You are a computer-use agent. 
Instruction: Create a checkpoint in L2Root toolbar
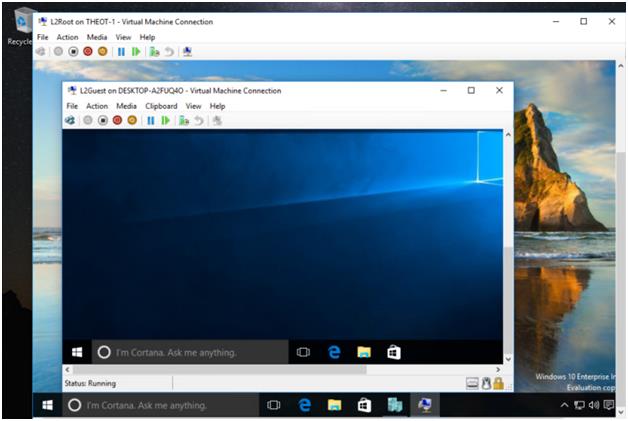(154, 51)
